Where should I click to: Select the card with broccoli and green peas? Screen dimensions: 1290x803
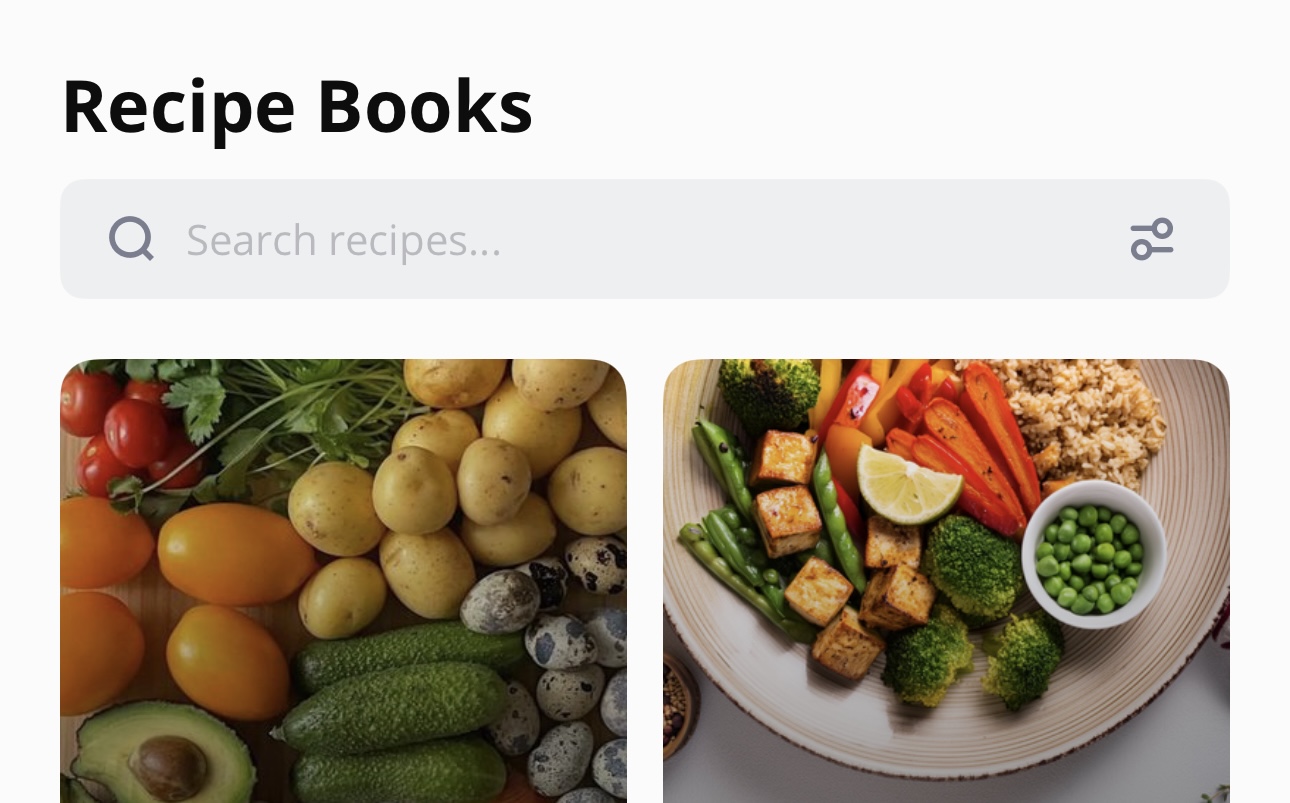coord(946,581)
